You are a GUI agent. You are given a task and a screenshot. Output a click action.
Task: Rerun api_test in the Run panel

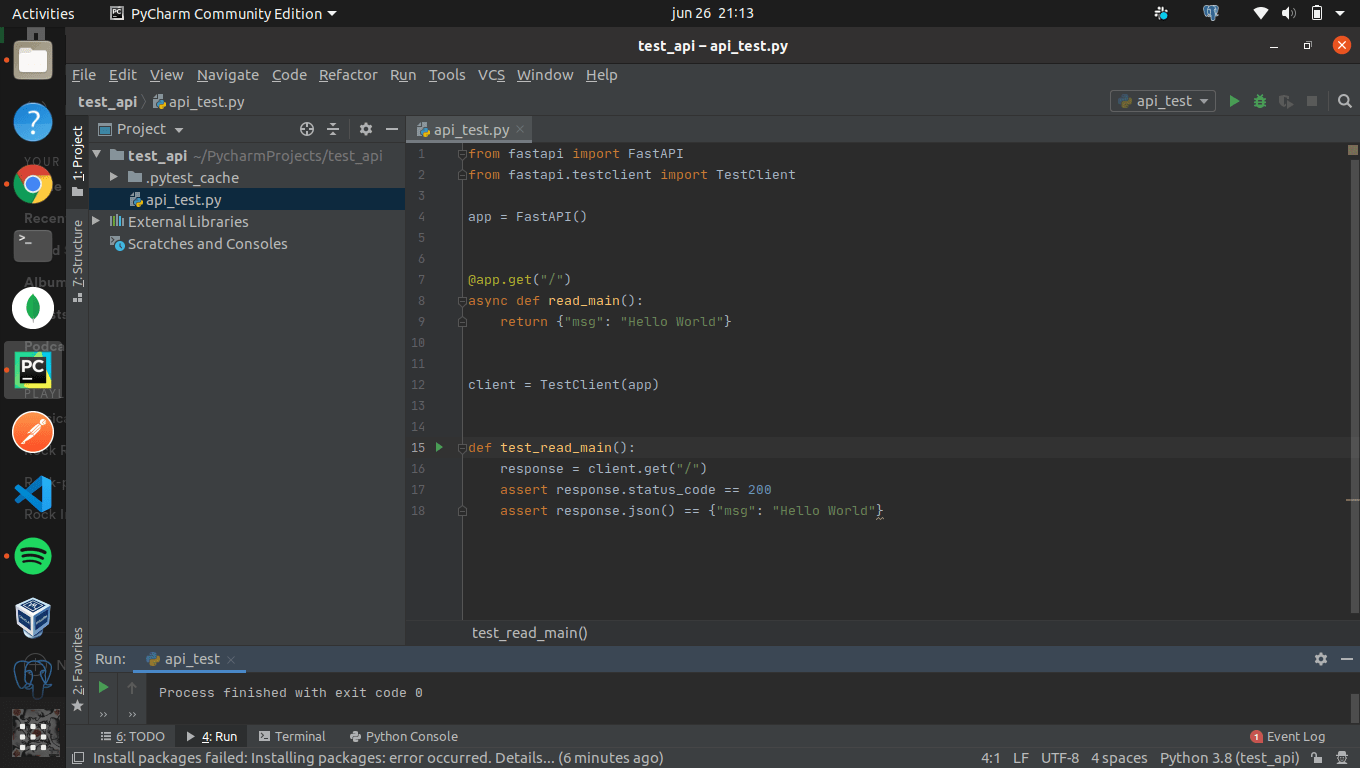(103, 687)
